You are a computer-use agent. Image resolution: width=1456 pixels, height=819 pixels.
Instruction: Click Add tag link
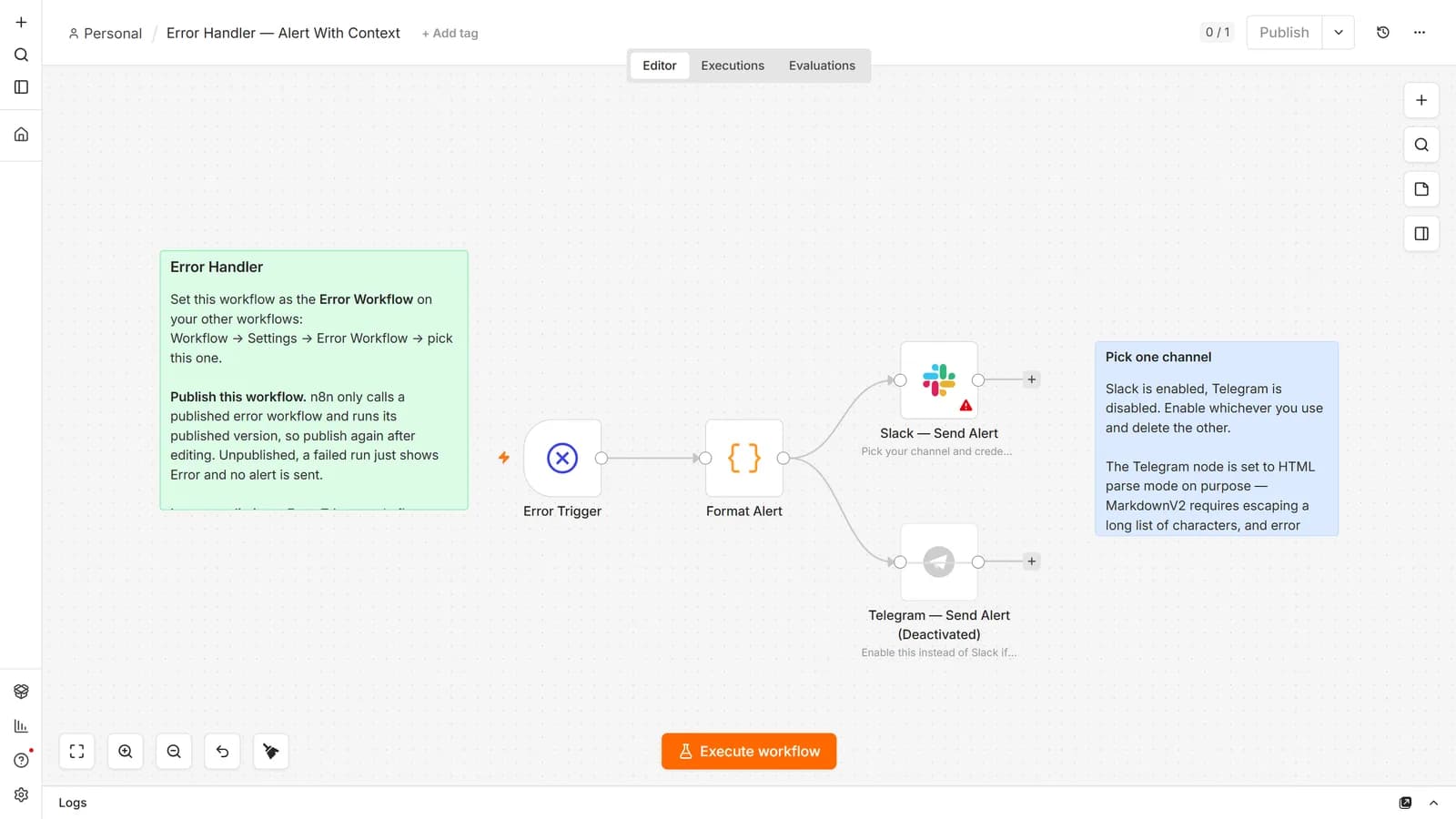point(450,34)
